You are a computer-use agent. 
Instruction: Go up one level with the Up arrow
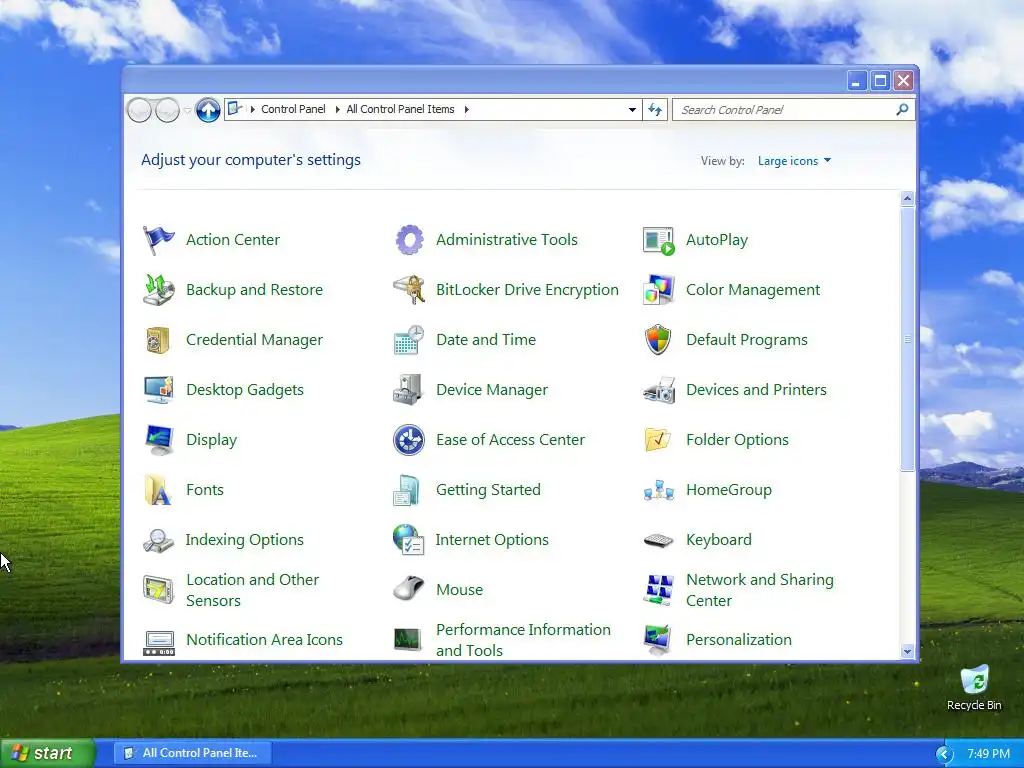click(x=208, y=110)
